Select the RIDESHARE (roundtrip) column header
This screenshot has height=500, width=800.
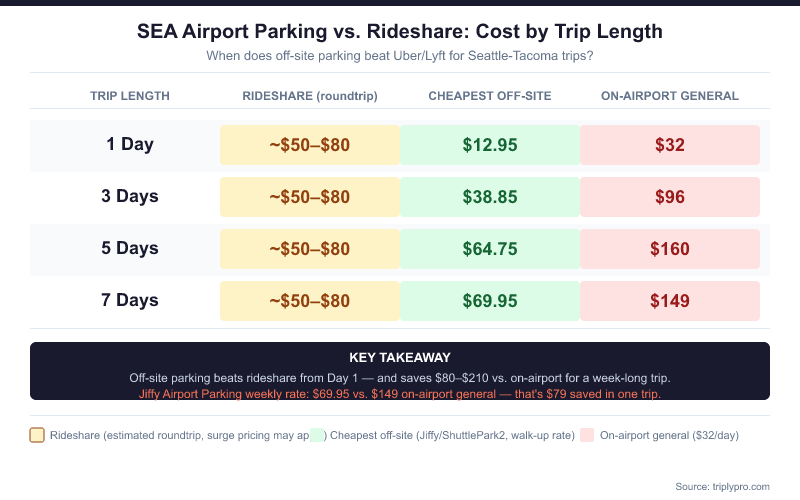tap(310, 96)
